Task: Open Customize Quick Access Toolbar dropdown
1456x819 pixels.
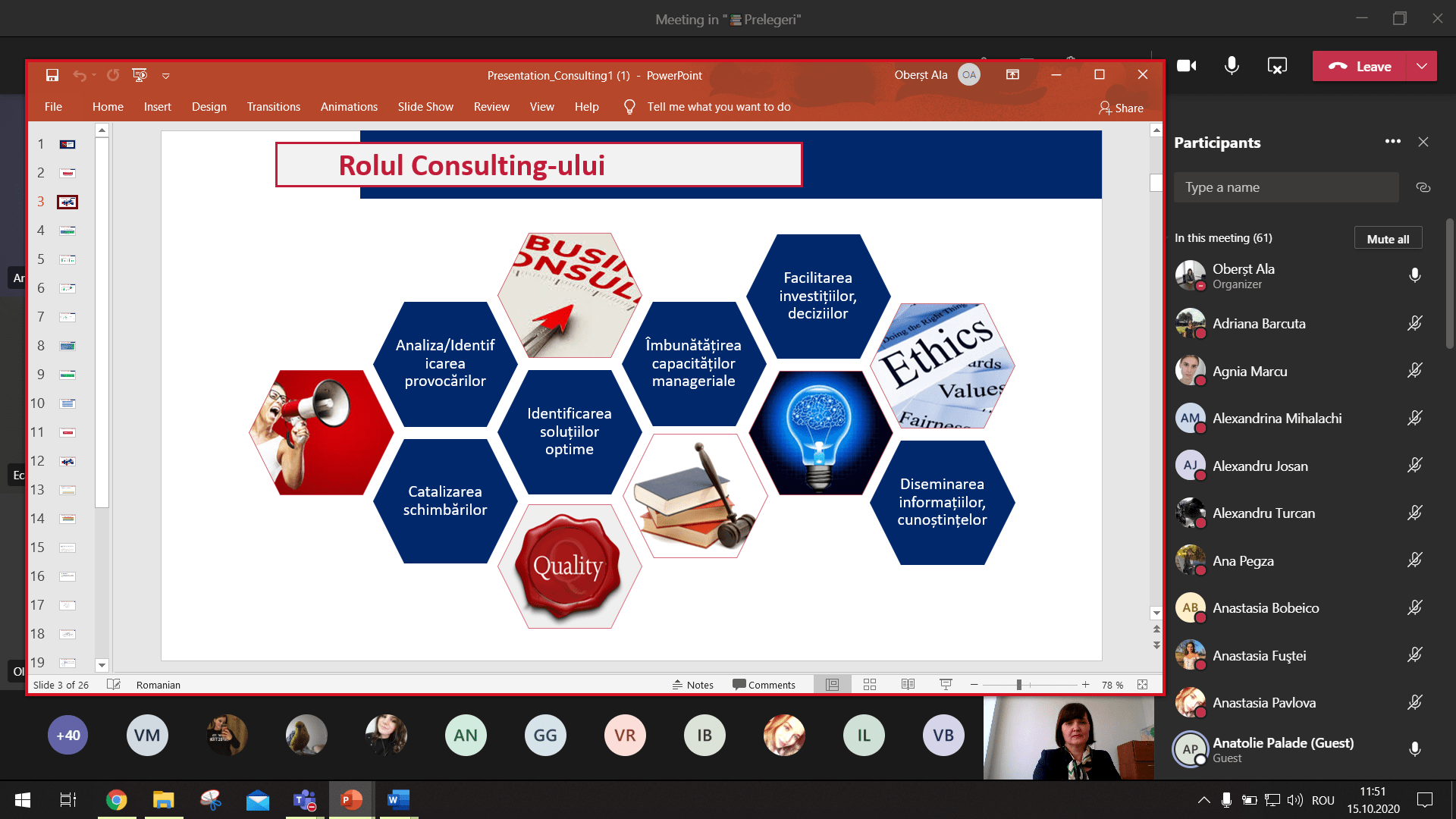Action: click(x=165, y=76)
